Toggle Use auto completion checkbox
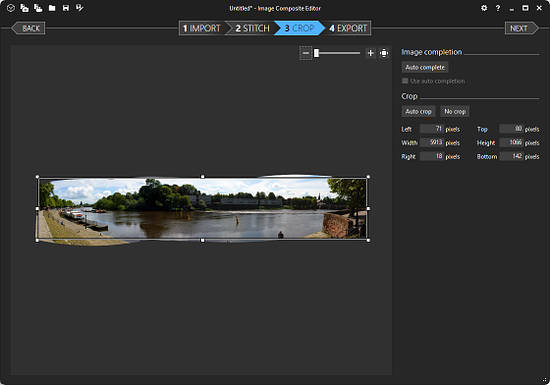The width and height of the screenshot is (550, 385). coord(405,81)
